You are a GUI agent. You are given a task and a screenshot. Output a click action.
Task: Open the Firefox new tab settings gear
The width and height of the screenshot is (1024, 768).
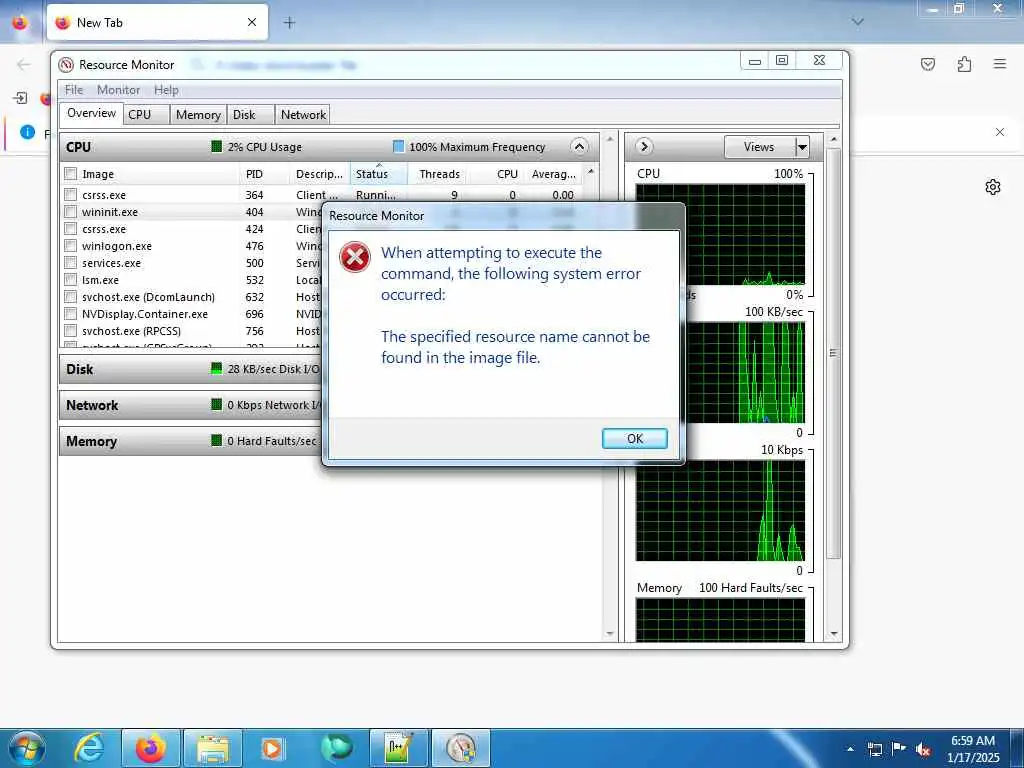coord(993,187)
